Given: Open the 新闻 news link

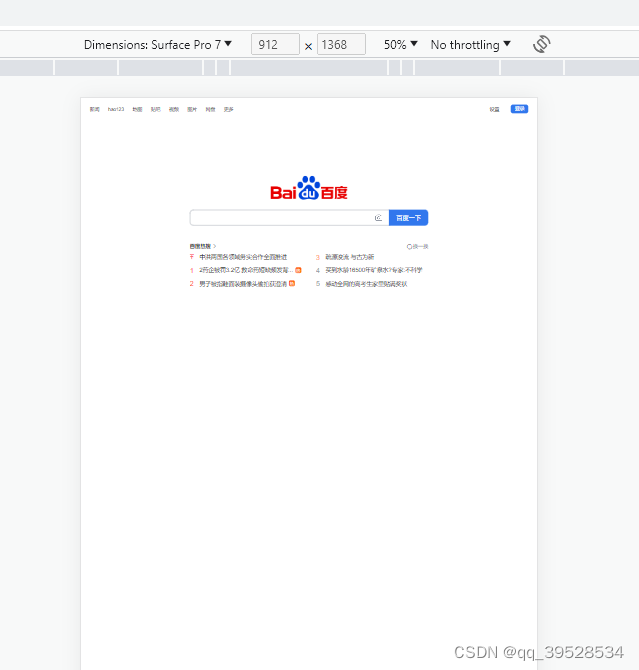Looking at the screenshot, I should point(94,109).
